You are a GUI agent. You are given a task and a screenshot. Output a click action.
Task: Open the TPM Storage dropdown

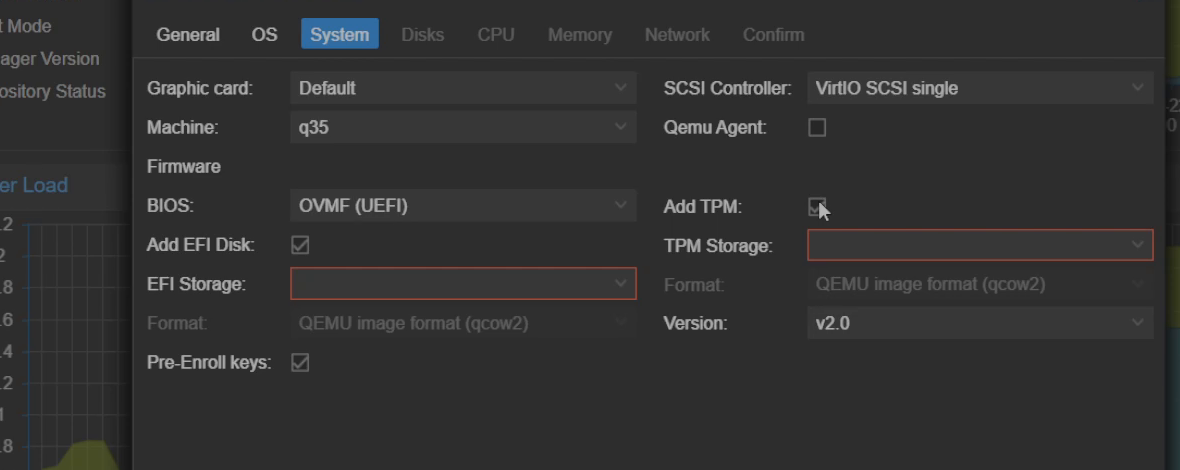coord(980,245)
